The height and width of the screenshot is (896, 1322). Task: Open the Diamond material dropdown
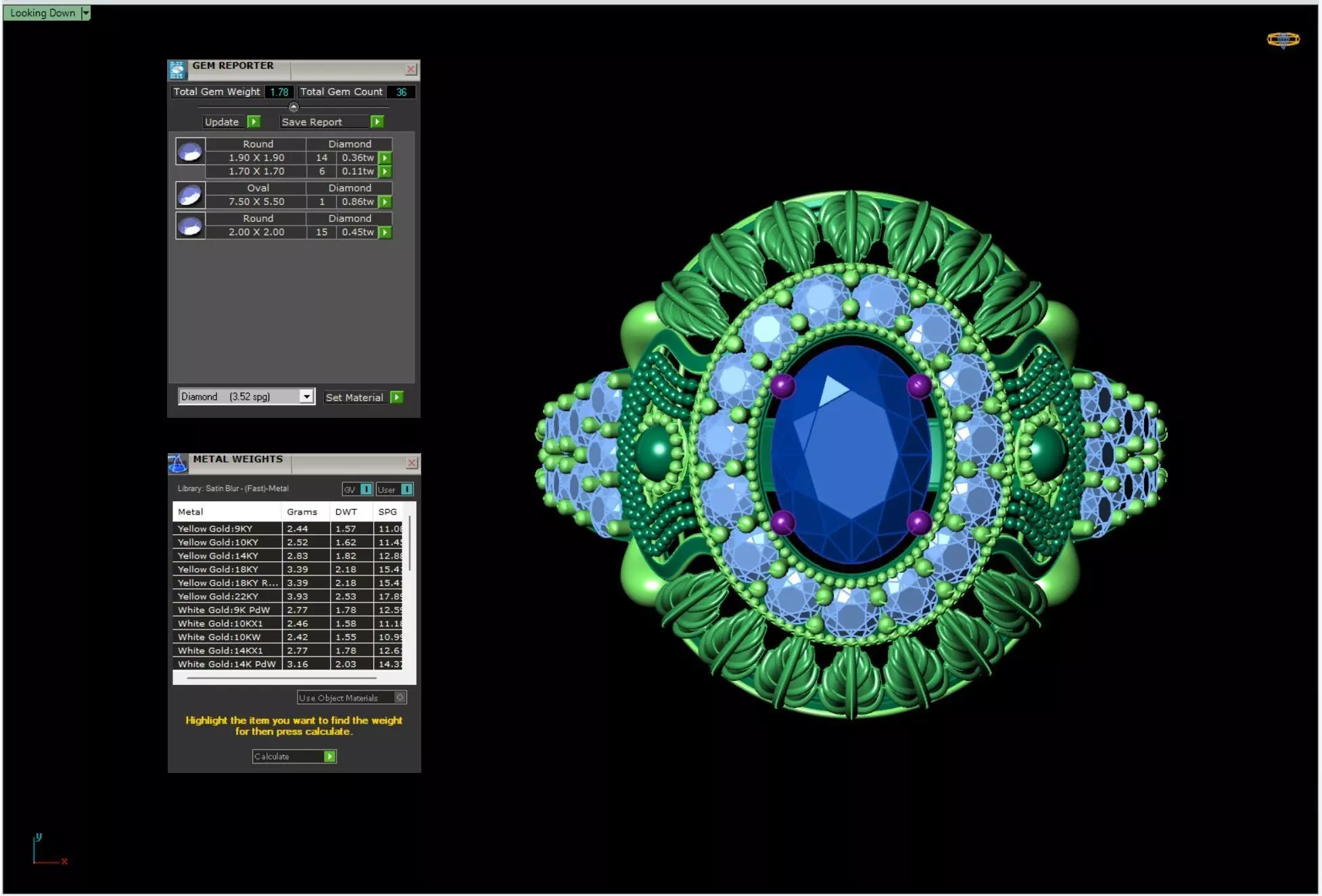(306, 397)
